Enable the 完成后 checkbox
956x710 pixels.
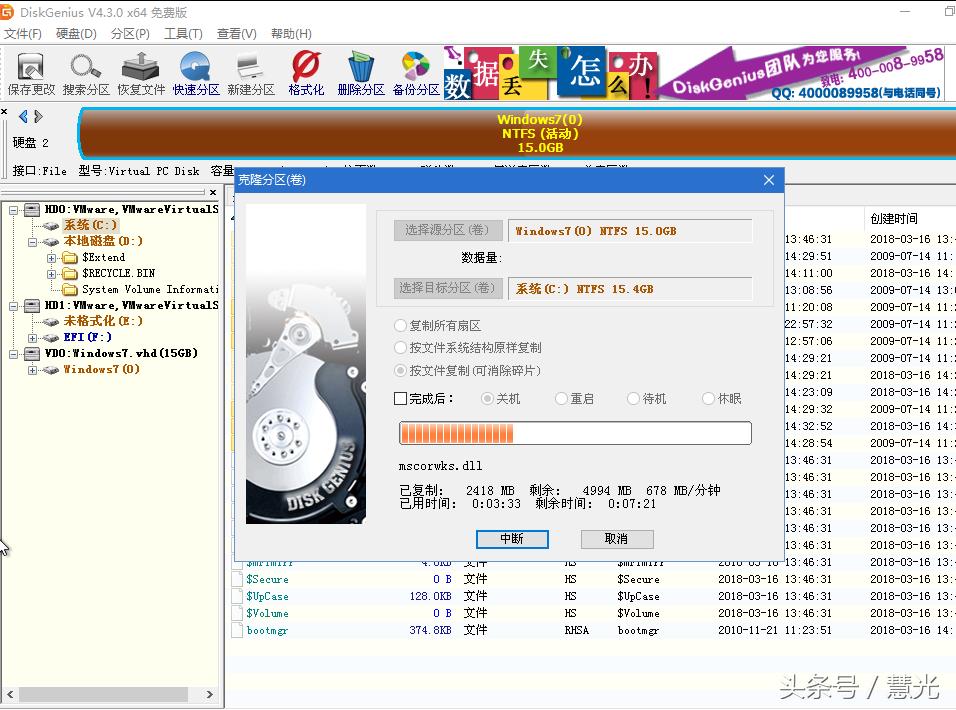click(401, 398)
